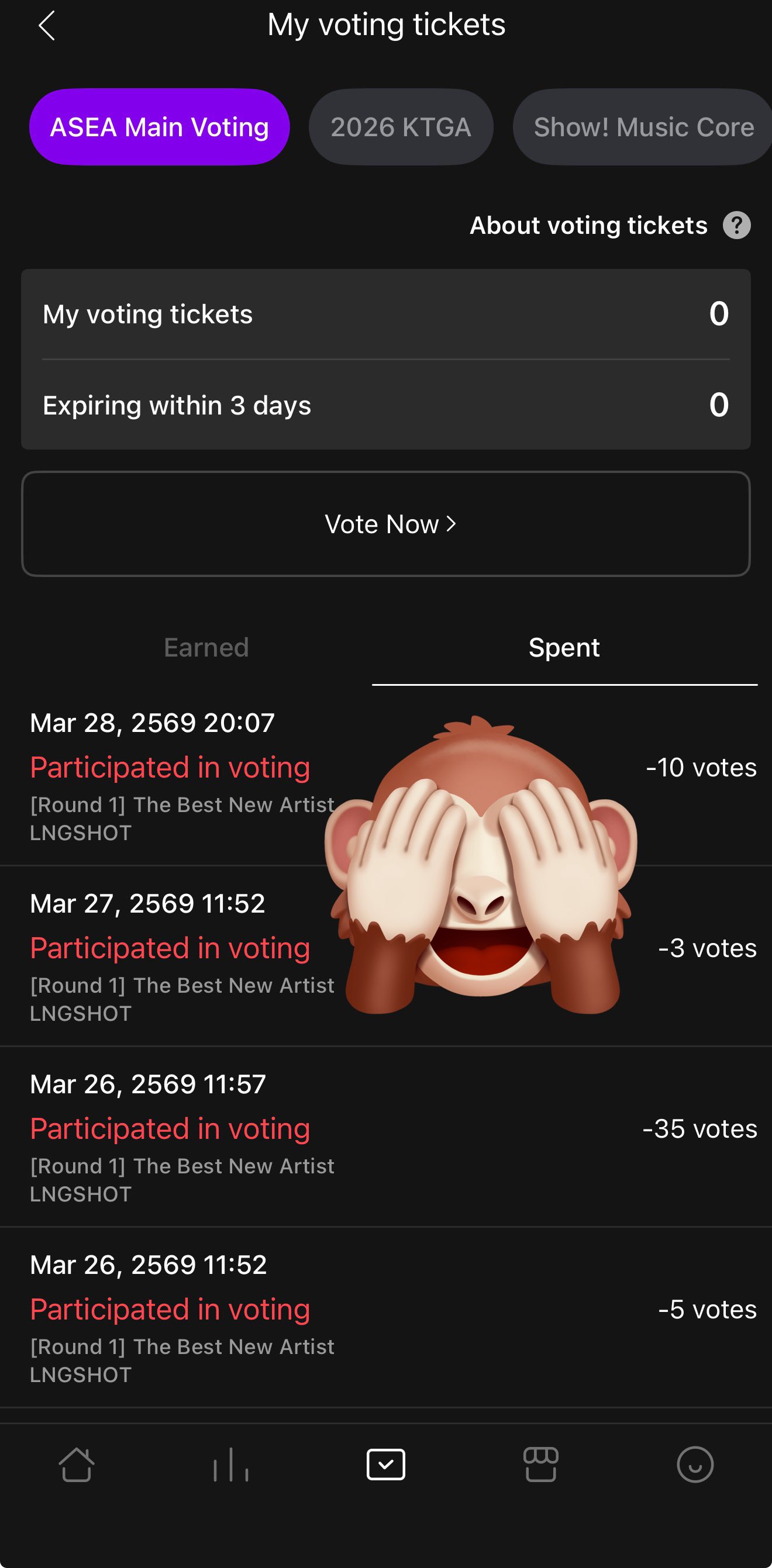
Task: Tap the Expiring within 3 days row
Action: point(386,405)
